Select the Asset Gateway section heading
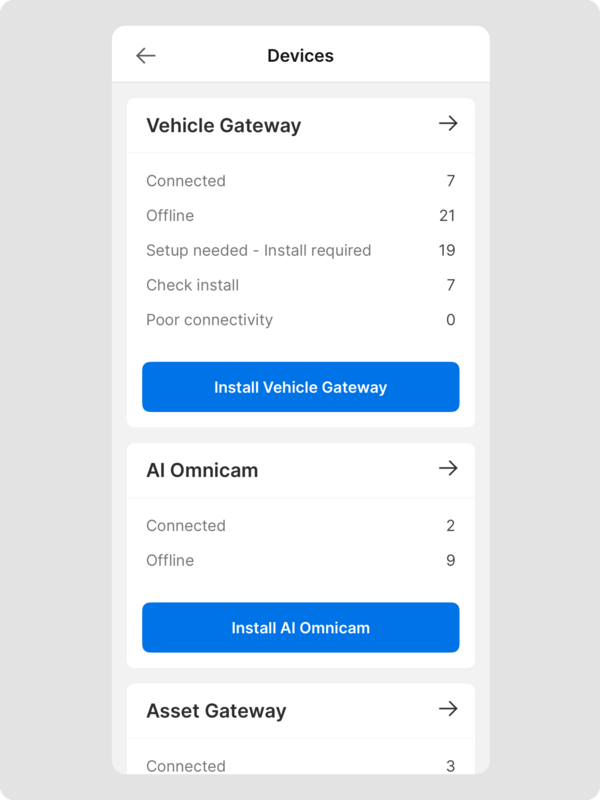 click(x=216, y=711)
